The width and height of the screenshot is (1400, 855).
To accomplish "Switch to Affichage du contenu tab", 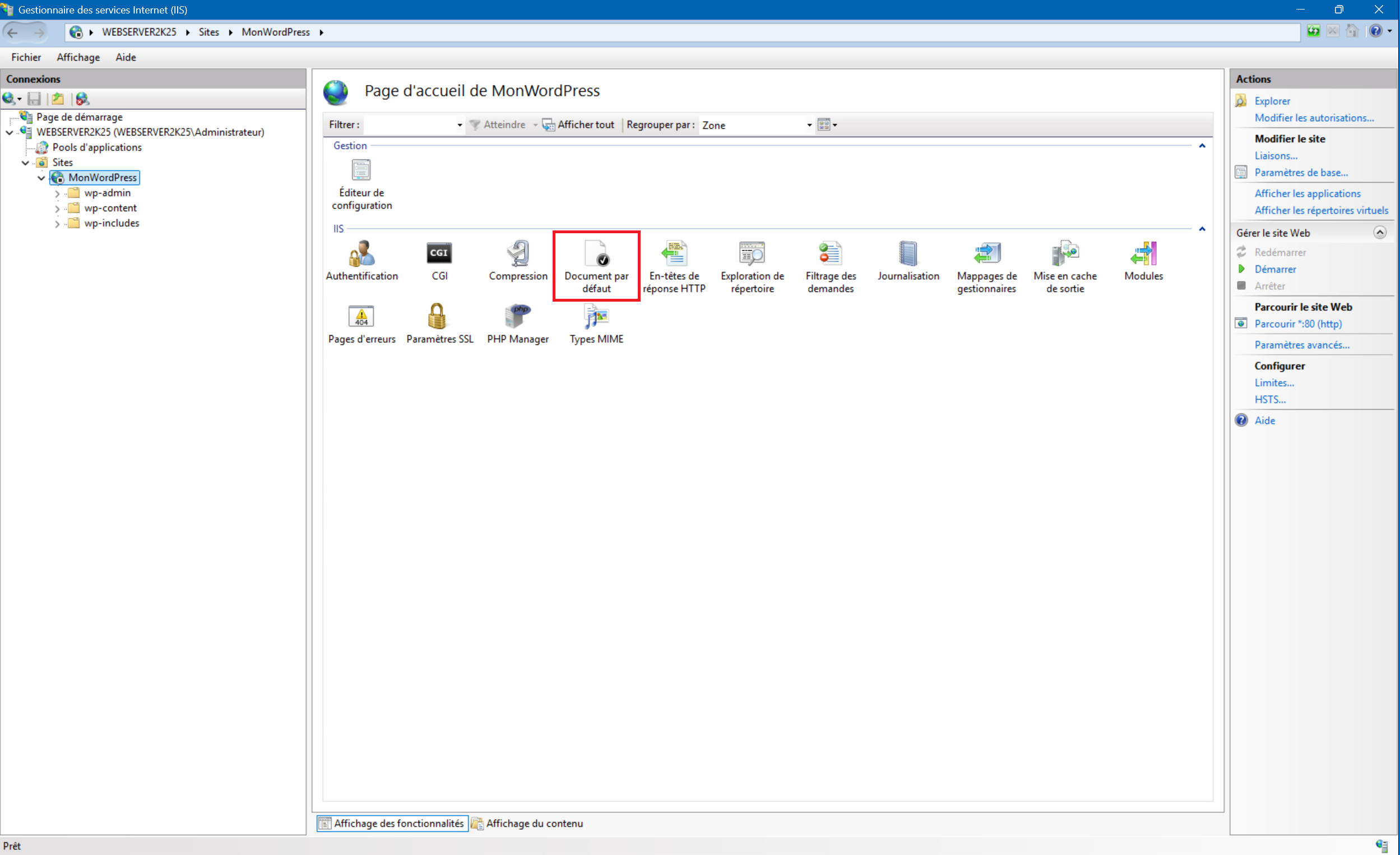I will click(527, 823).
